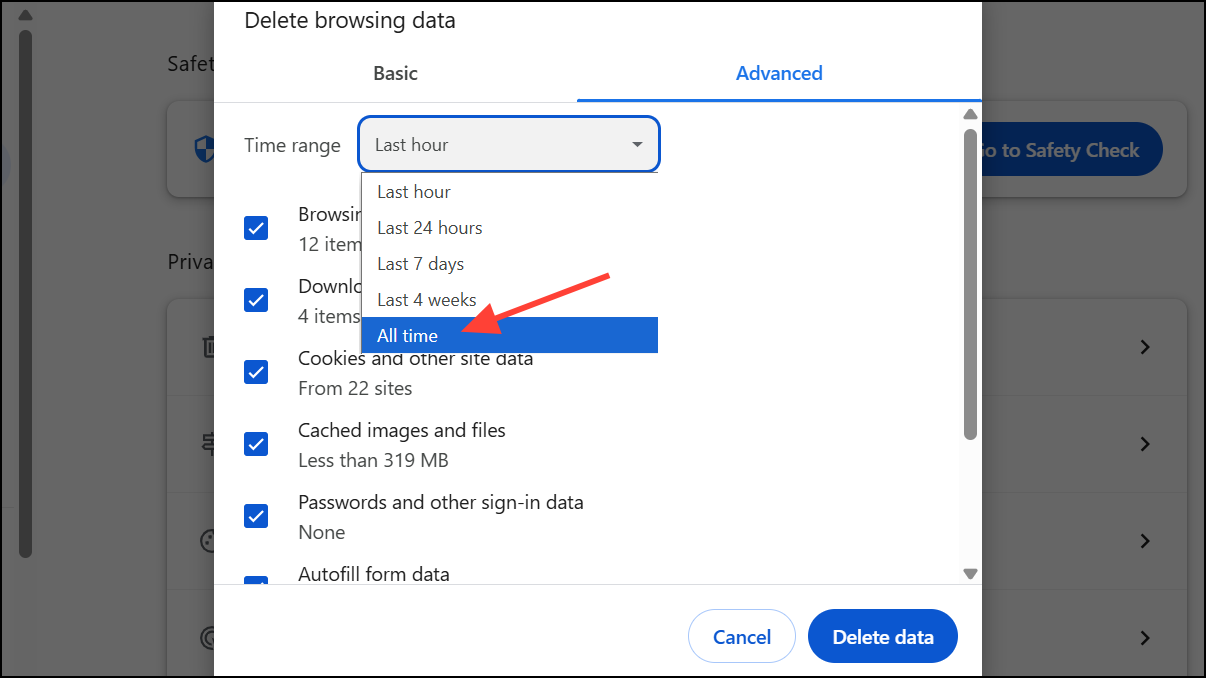The width and height of the screenshot is (1206, 678).
Task: Disable Cached images and files deletion
Action: tap(256, 444)
